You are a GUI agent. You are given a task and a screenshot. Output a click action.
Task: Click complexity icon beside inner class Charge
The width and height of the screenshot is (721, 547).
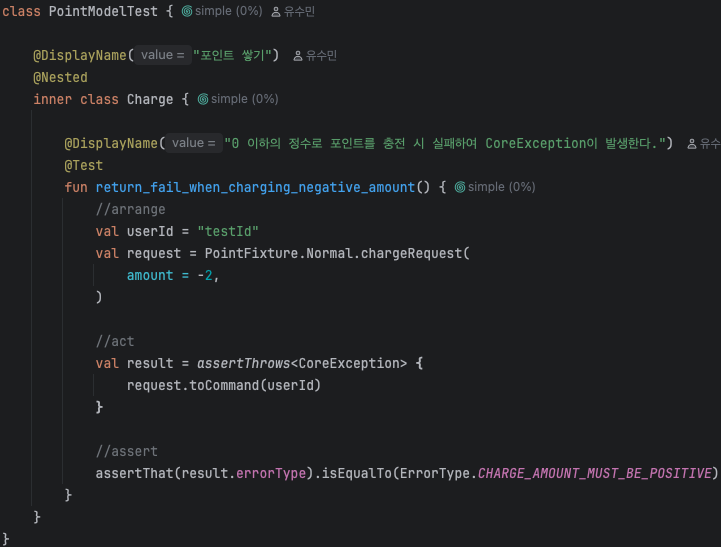point(203,99)
